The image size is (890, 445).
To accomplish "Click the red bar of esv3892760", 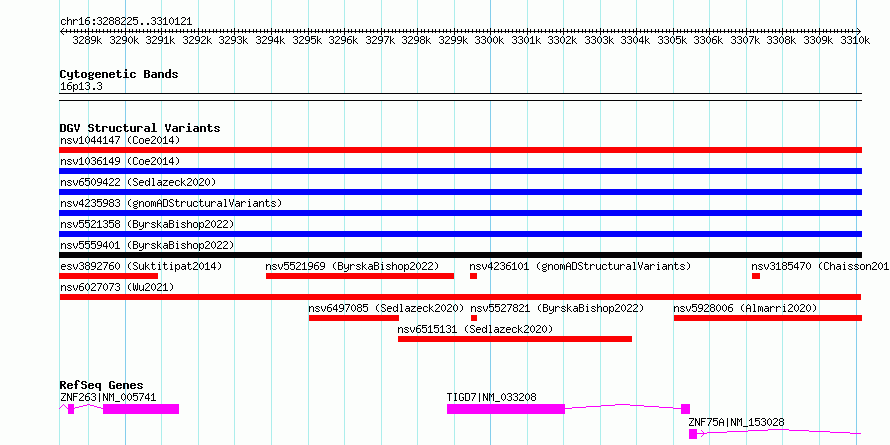I will pos(109,276).
